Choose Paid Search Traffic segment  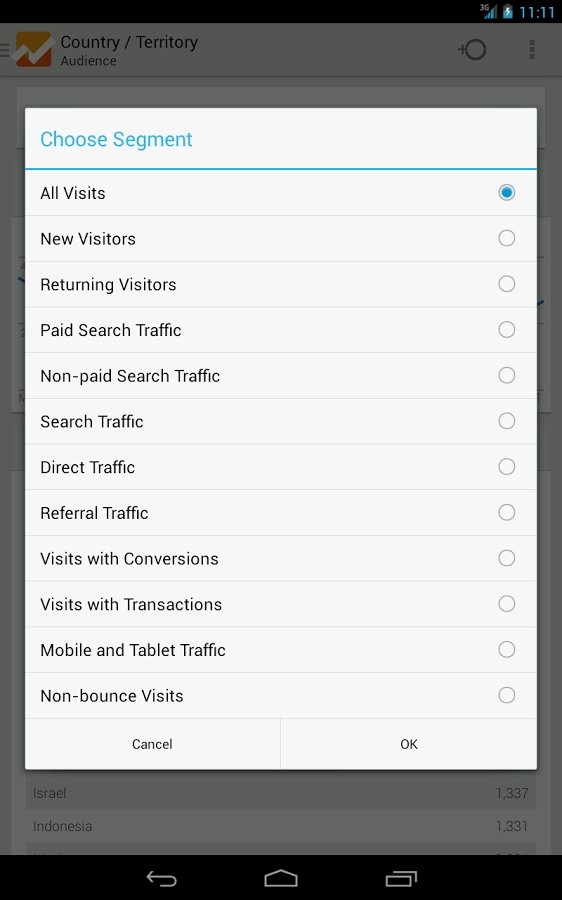click(x=281, y=330)
